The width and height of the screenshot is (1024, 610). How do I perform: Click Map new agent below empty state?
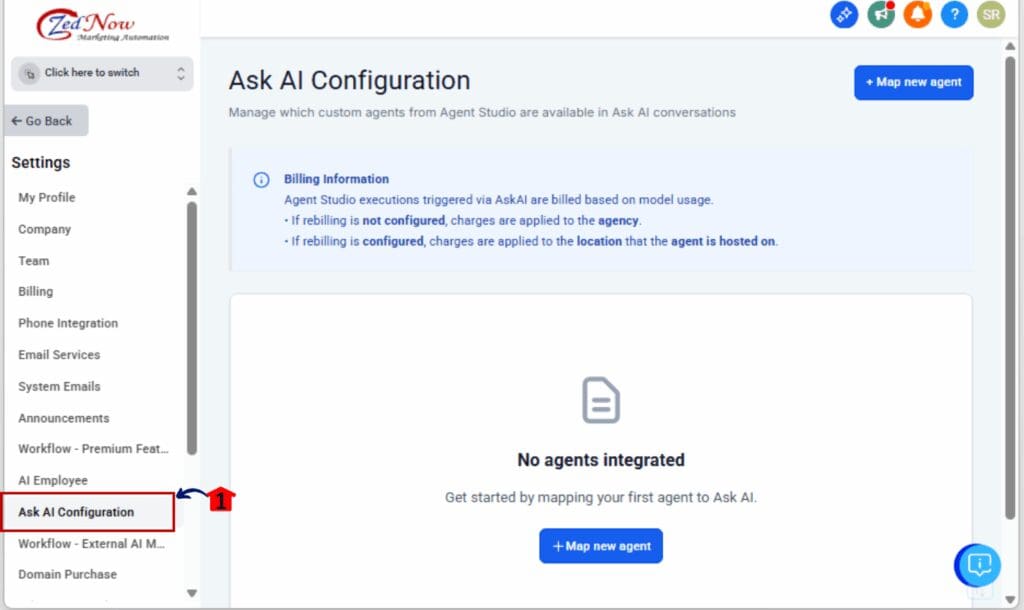pos(600,546)
